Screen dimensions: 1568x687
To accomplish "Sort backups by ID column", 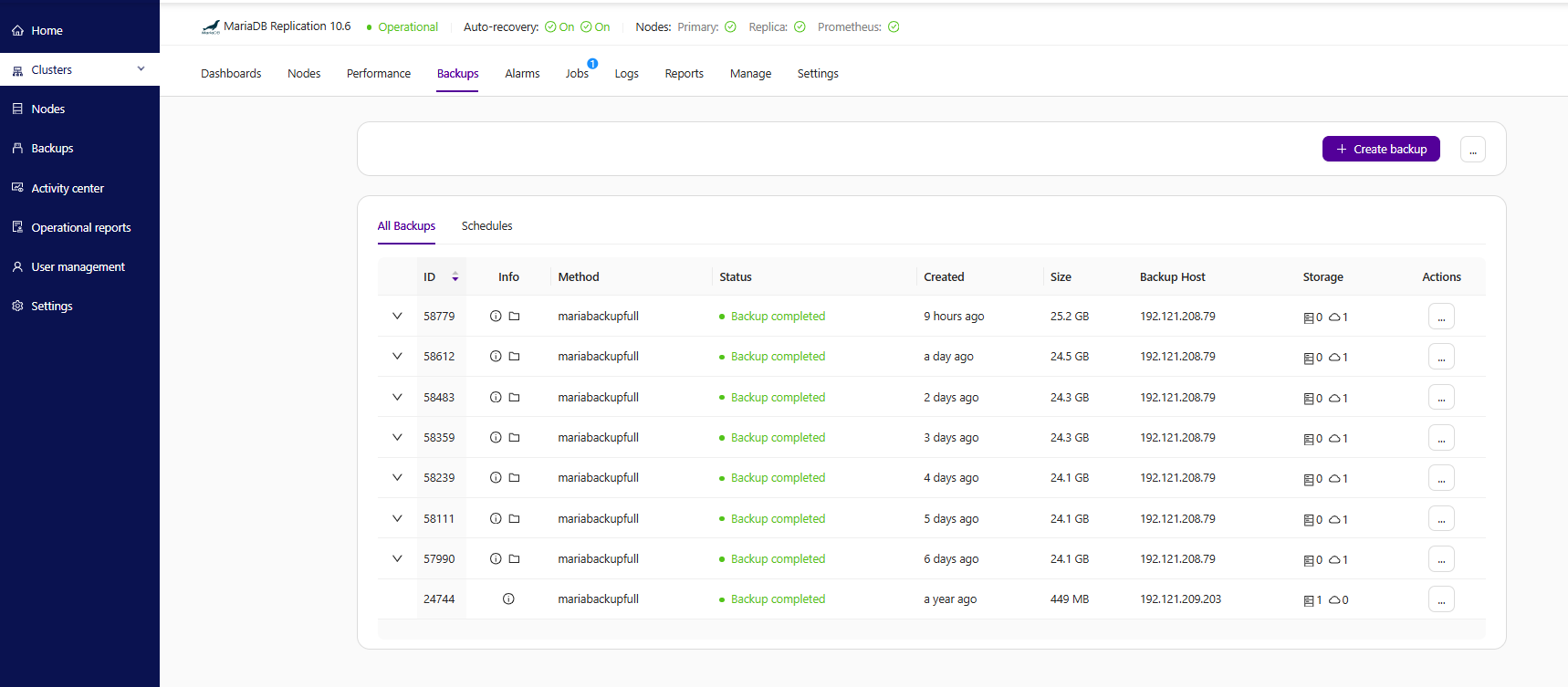I will 455,277.
